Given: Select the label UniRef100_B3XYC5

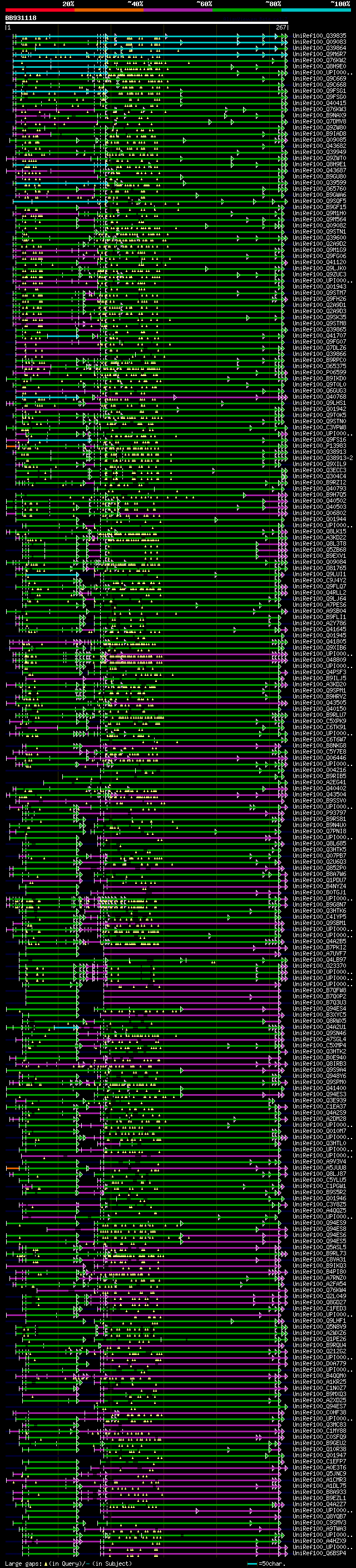Looking at the screenshot, I should tap(319, 1014).
